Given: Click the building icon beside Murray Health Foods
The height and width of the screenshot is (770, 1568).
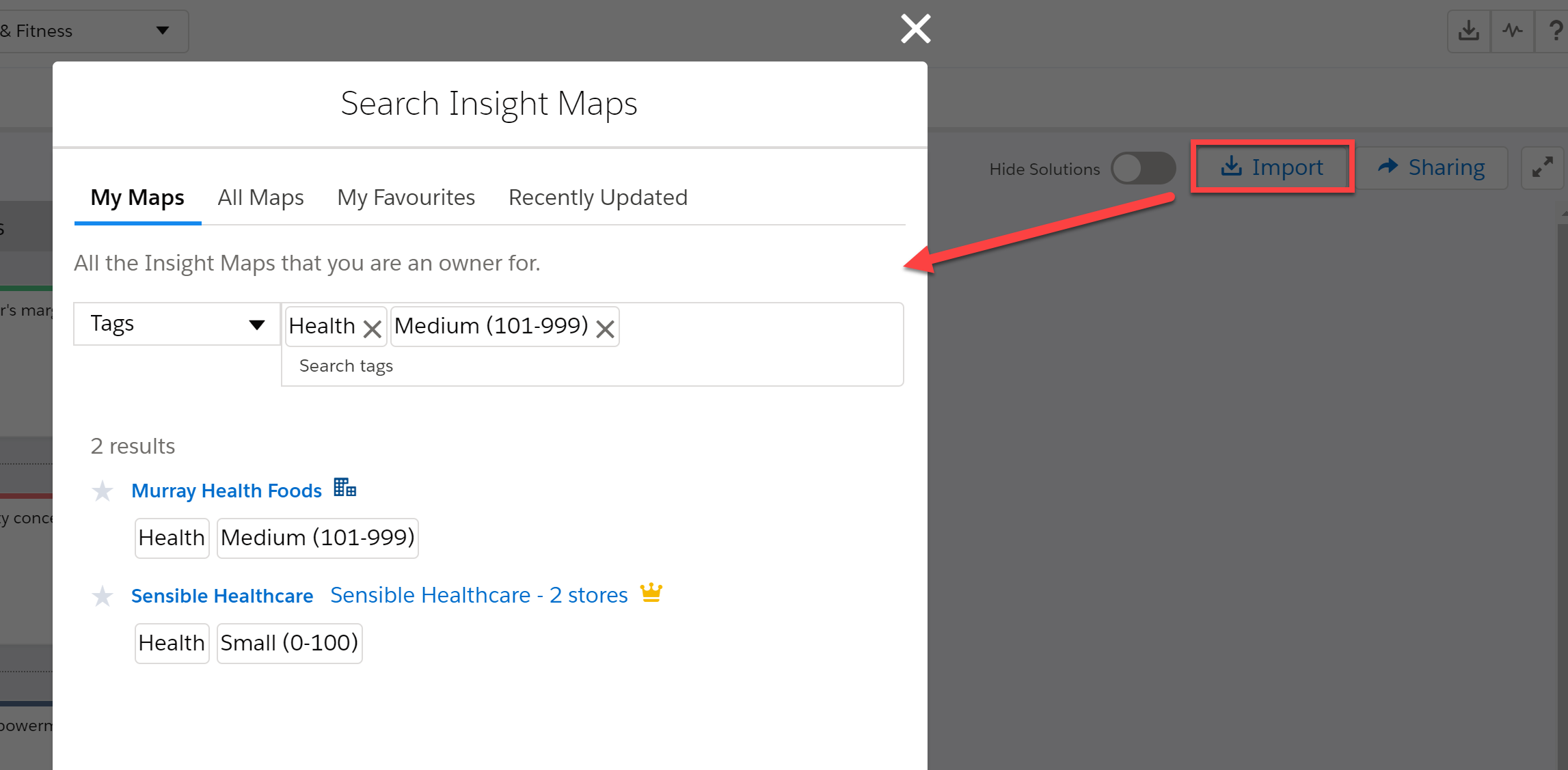Looking at the screenshot, I should pyautogui.click(x=344, y=488).
